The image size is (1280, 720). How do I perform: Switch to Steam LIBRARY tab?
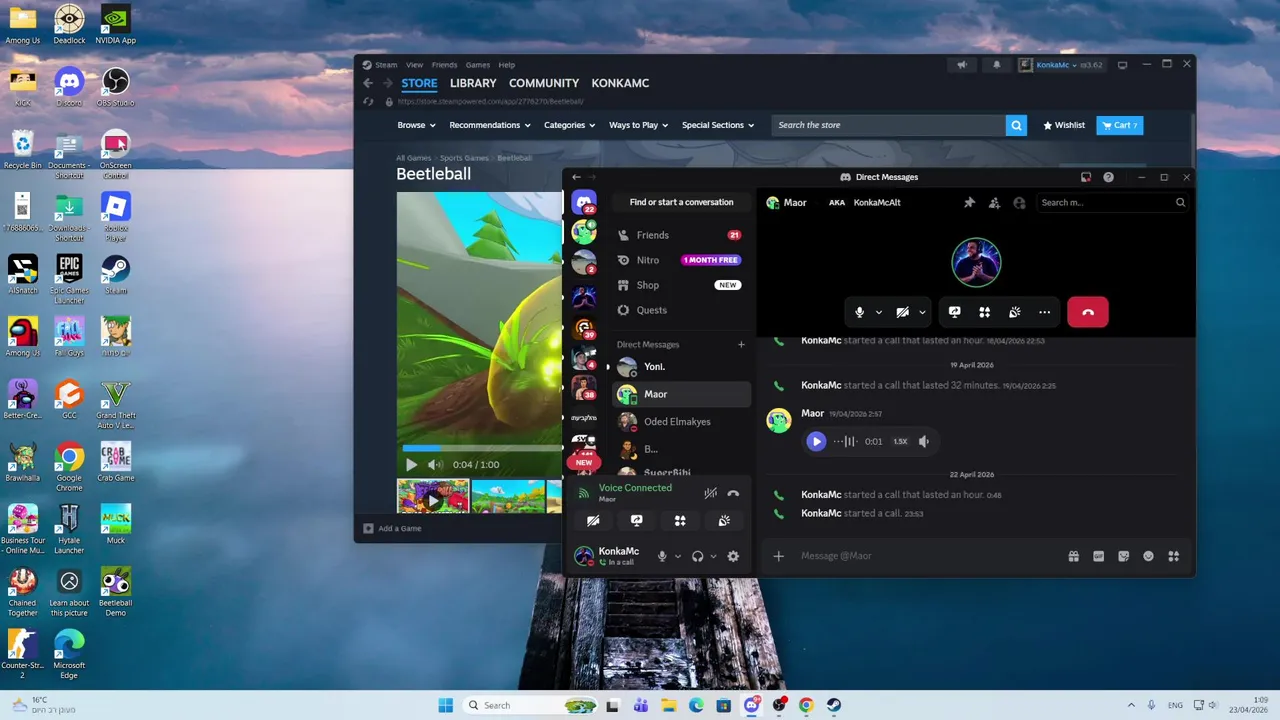pos(473,83)
